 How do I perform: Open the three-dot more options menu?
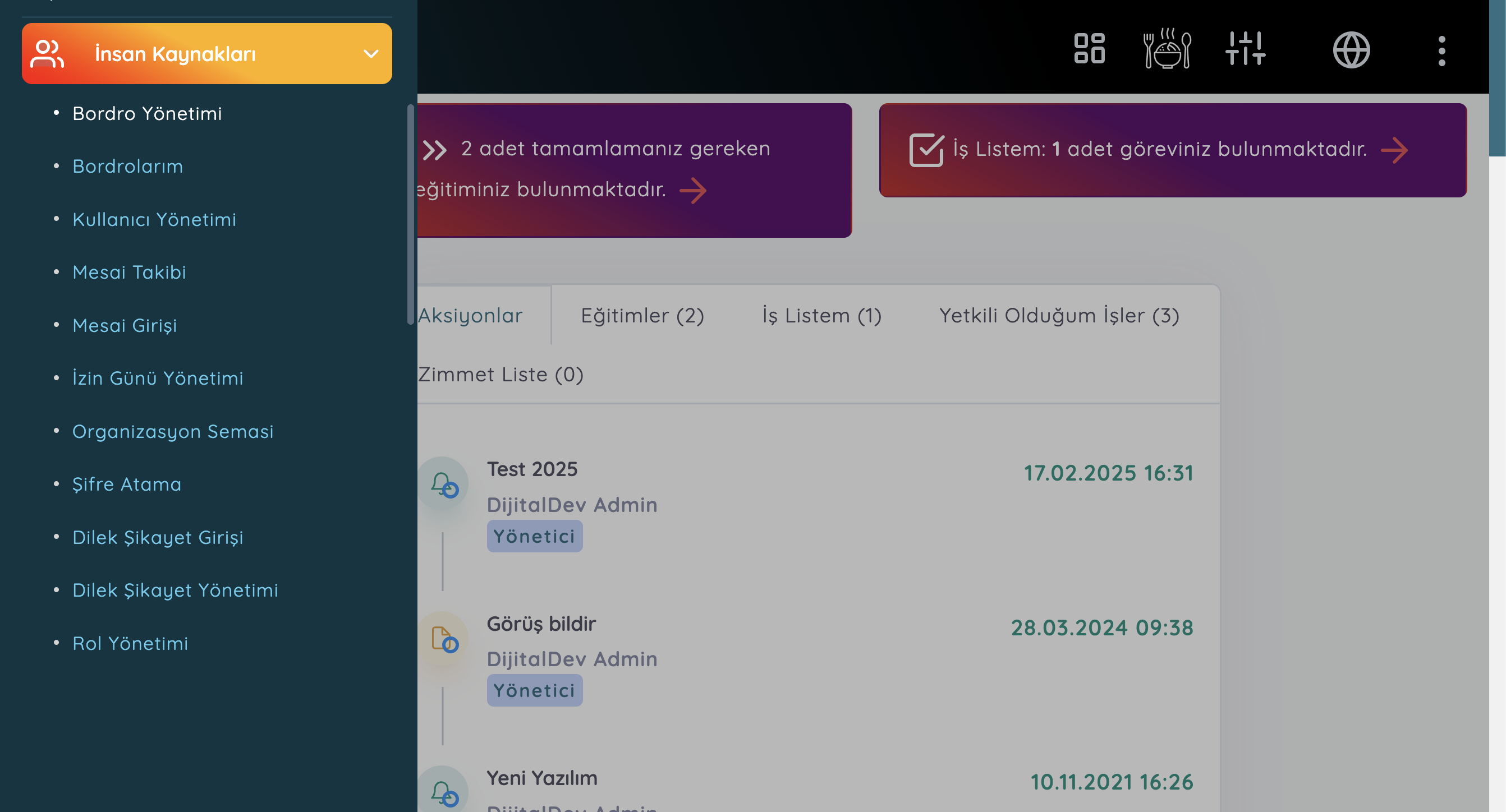coord(1441,51)
